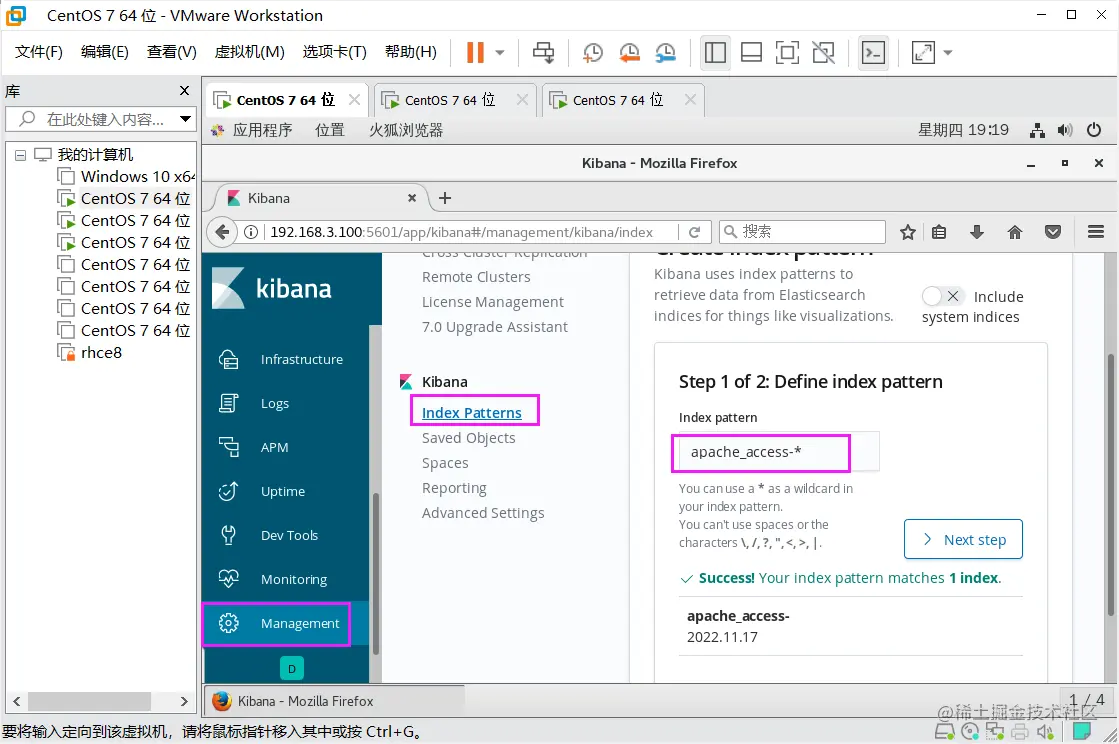Show site information icon in address bar
Image resolution: width=1119 pixels, height=744 pixels.
point(250,232)
